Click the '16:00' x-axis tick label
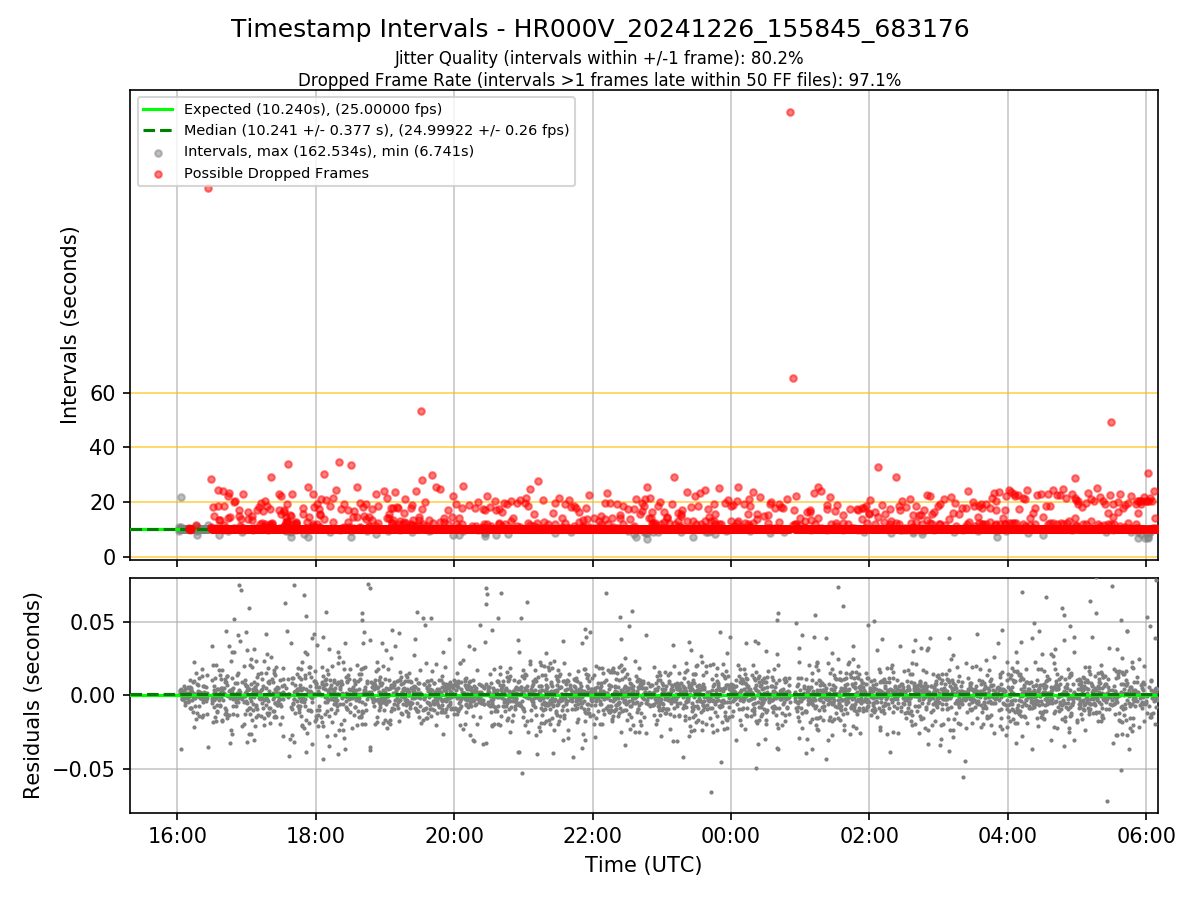The image size is (1200, 900). coord(177,835)
